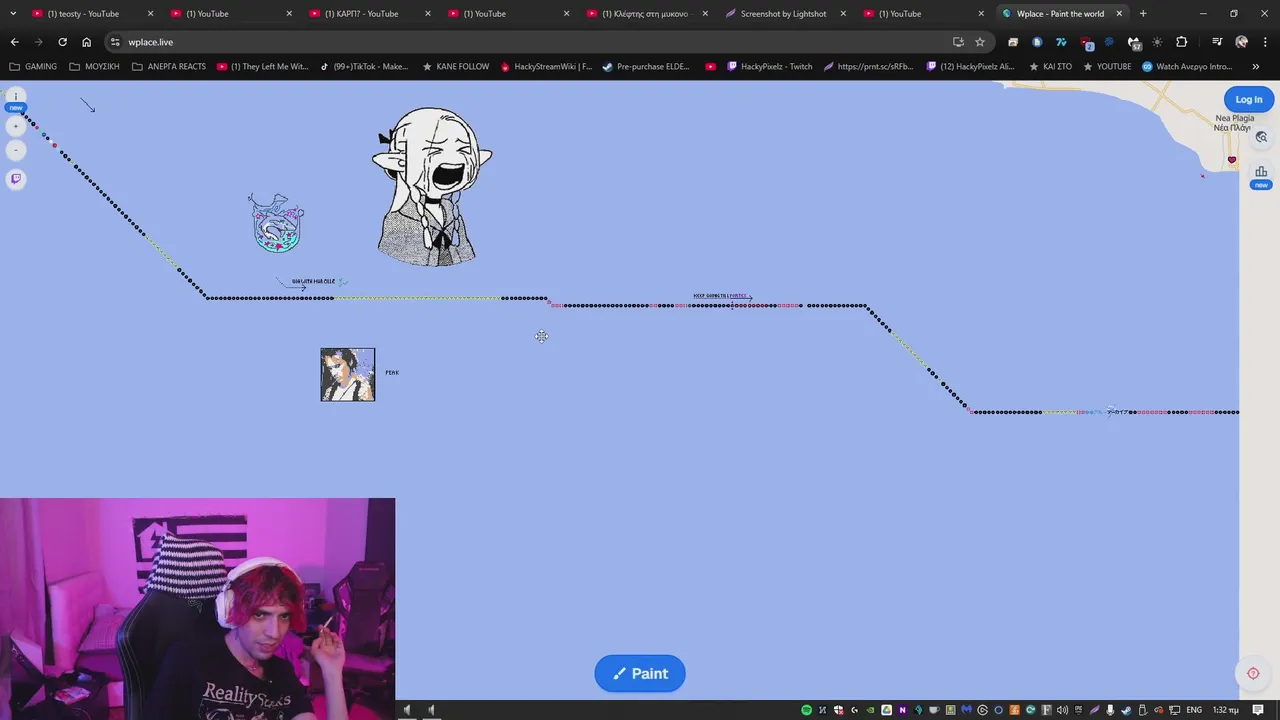This screenshot has width=1280, height=720.
Task: Open the browser home page button
Action: (x=86, y=42)
